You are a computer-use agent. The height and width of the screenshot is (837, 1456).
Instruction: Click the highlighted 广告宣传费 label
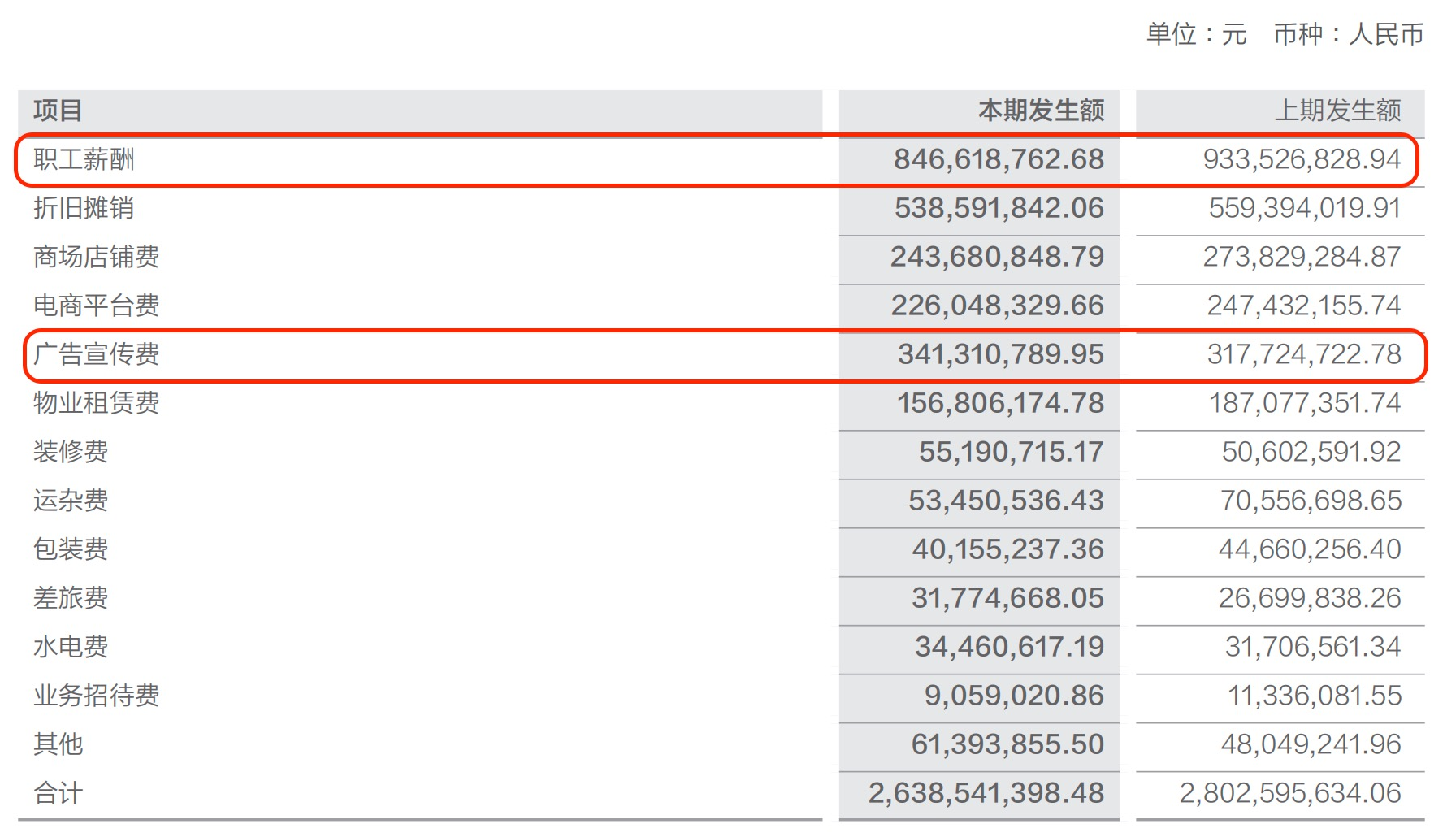coord(96,354)
